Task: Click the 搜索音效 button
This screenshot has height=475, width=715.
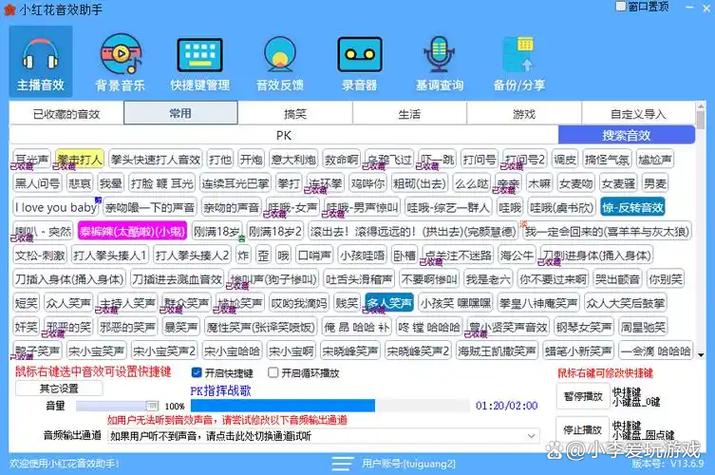Action: 627,135
